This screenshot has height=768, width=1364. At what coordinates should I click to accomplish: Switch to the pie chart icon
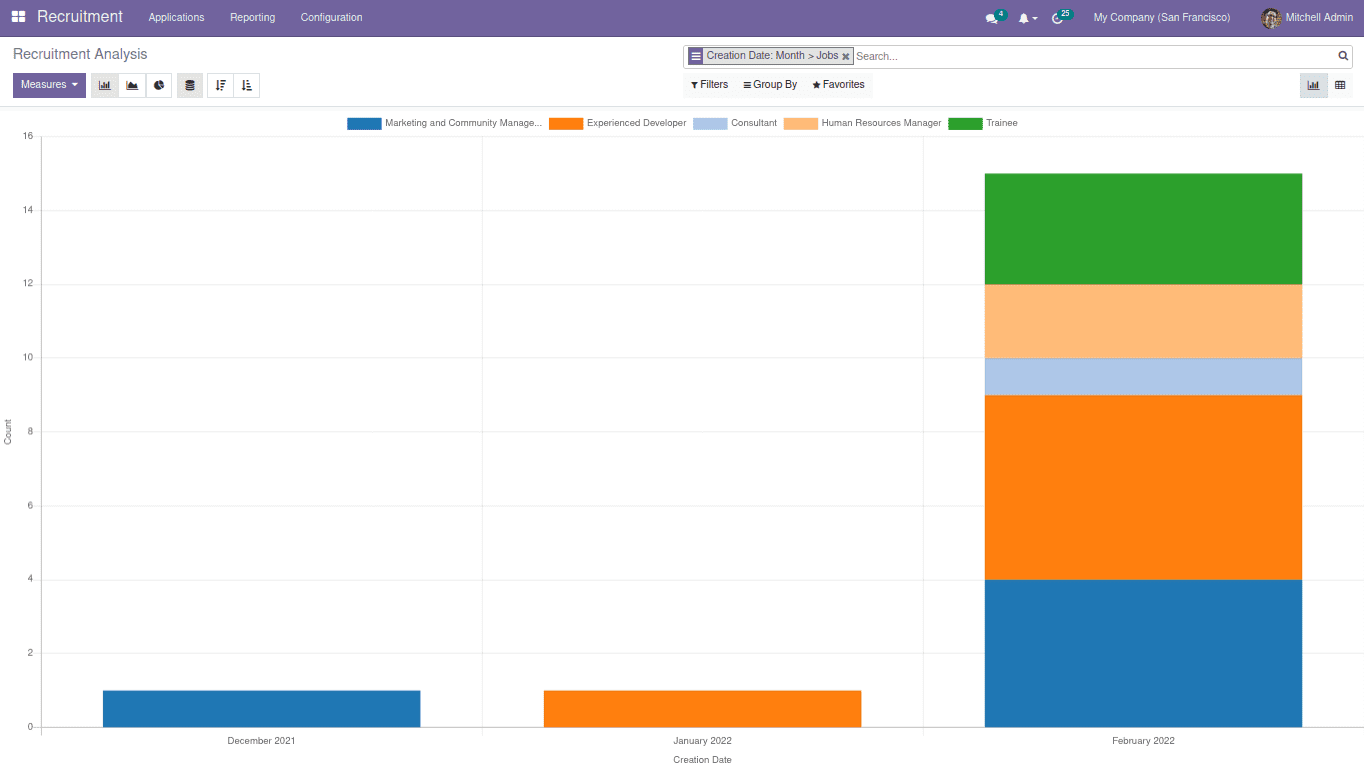[159, 85]
